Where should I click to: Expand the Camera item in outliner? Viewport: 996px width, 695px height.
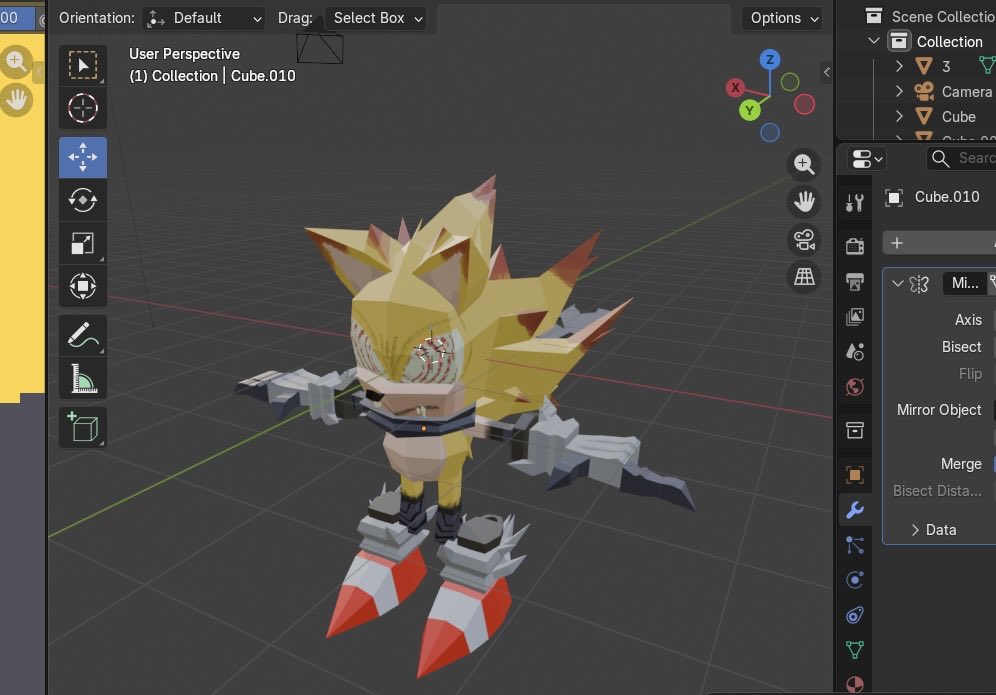(x=899, y=91)
